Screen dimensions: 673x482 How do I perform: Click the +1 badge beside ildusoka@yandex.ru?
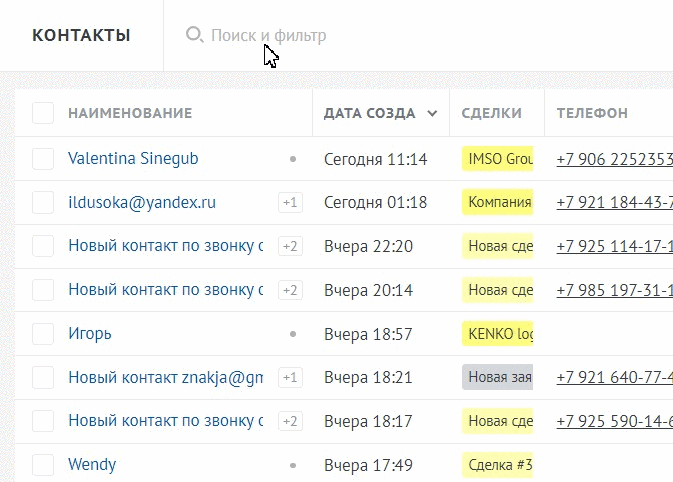coord(290,203)
